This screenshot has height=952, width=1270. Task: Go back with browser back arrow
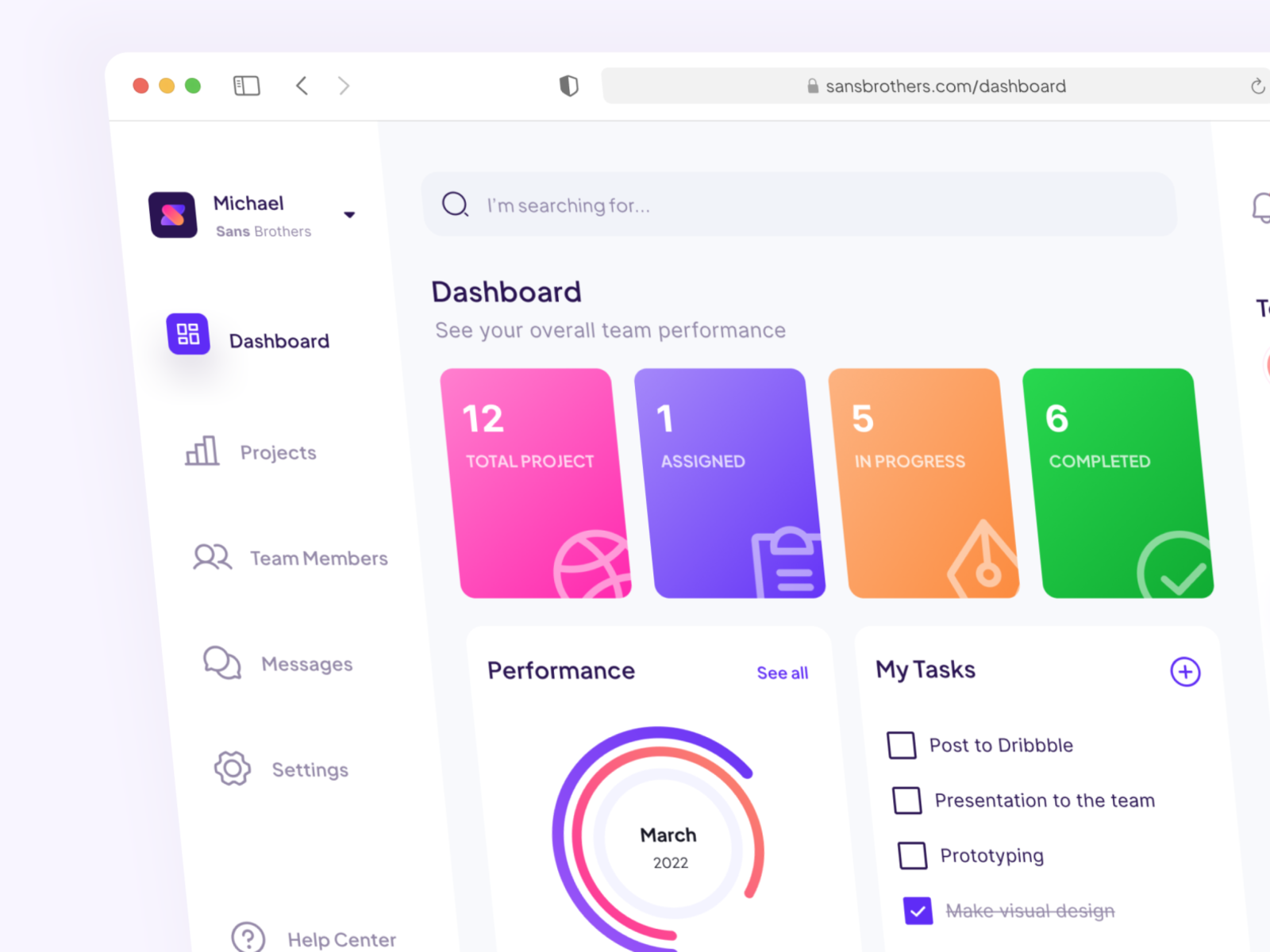pos(302,86)
